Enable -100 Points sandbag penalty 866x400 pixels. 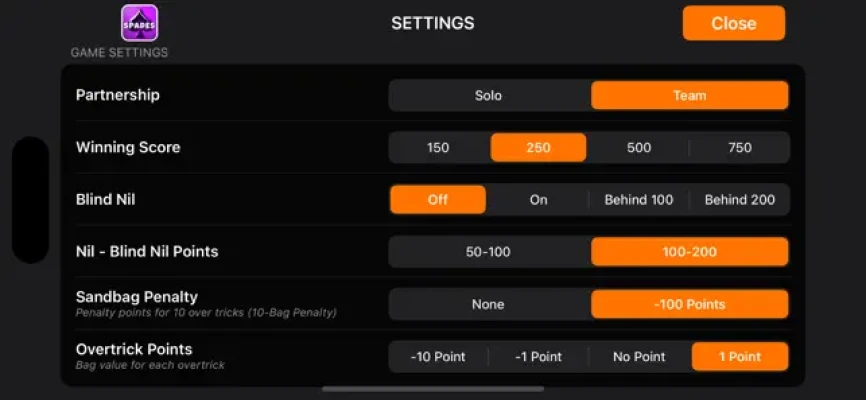point(689,304)
